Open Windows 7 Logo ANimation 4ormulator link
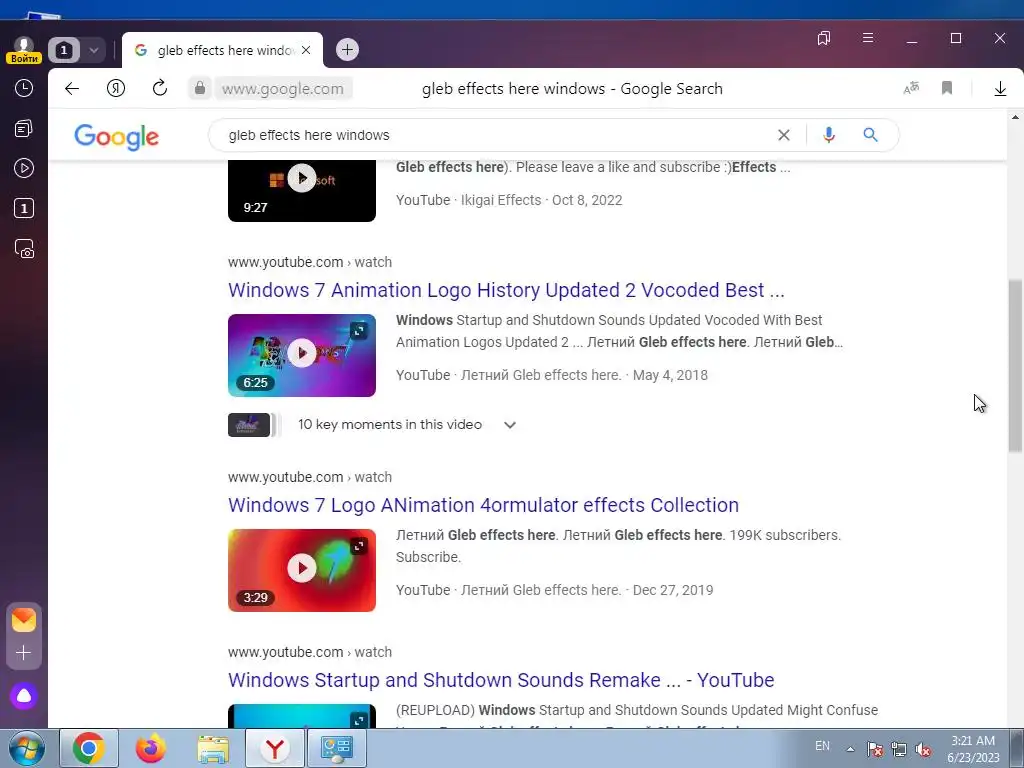The height and width of the screenshot is (768, 1024). pos(483,505)
